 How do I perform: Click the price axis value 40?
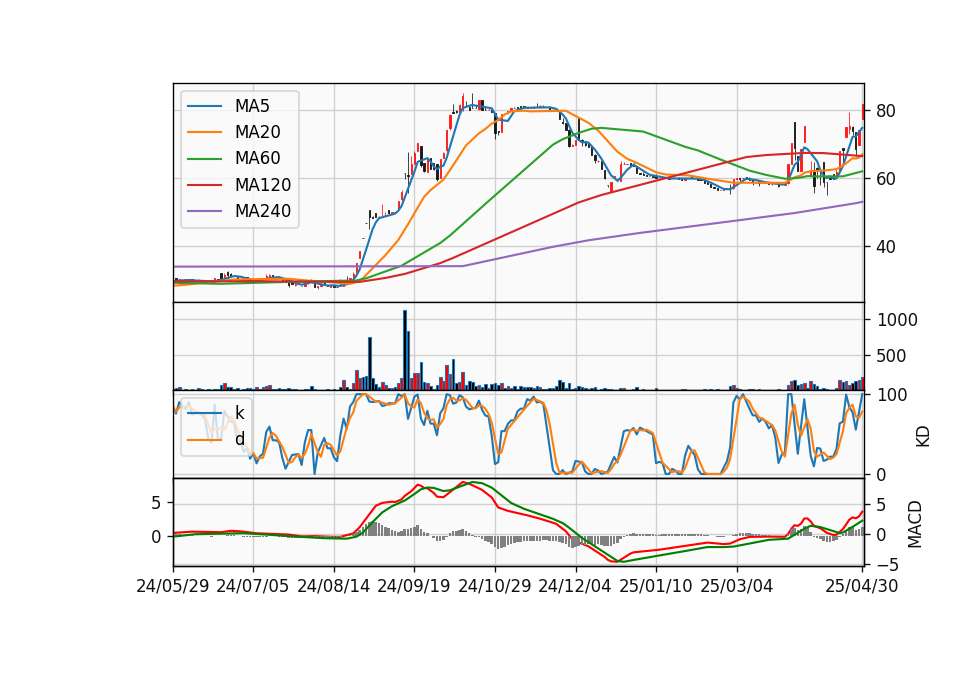point(886,247)
